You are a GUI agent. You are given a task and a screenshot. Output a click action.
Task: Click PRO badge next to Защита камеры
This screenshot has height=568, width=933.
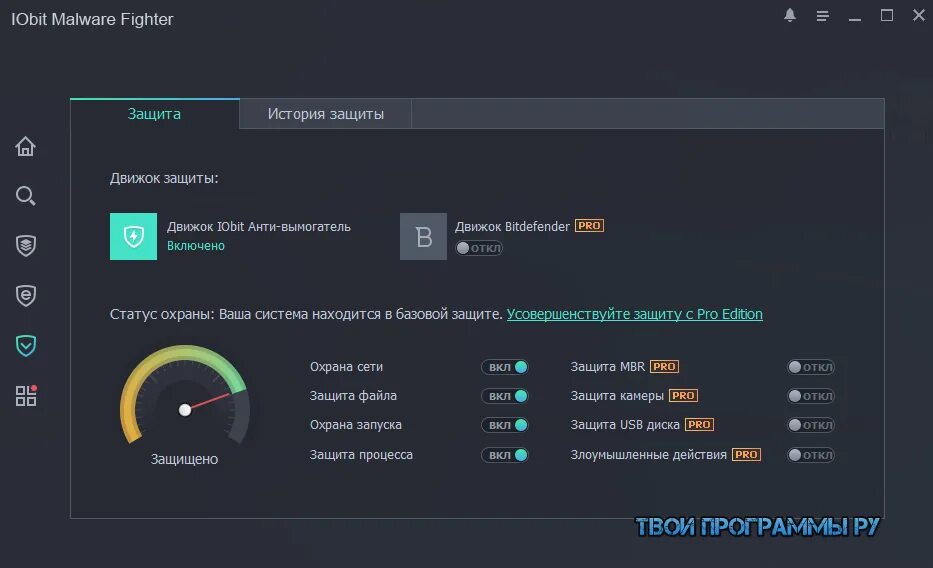pos(683,396)
